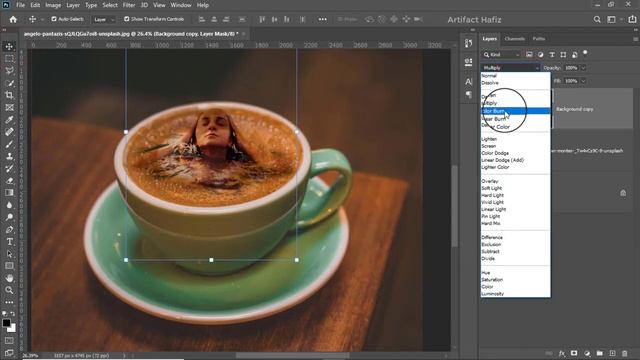Create a new group folder icon
The height and width of the screenshot is (360, 640).
(x=599, y=353)
